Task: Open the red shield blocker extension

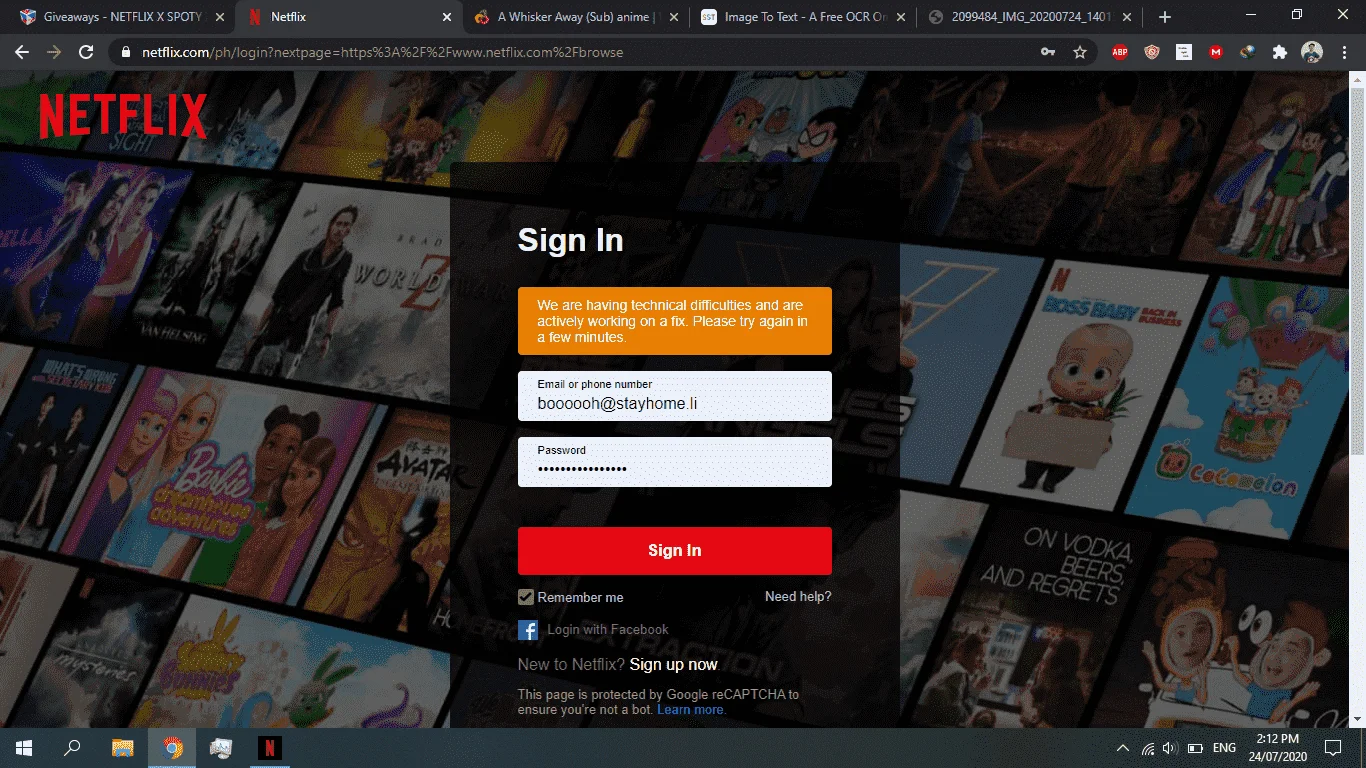Action: tap(1152, 52)
